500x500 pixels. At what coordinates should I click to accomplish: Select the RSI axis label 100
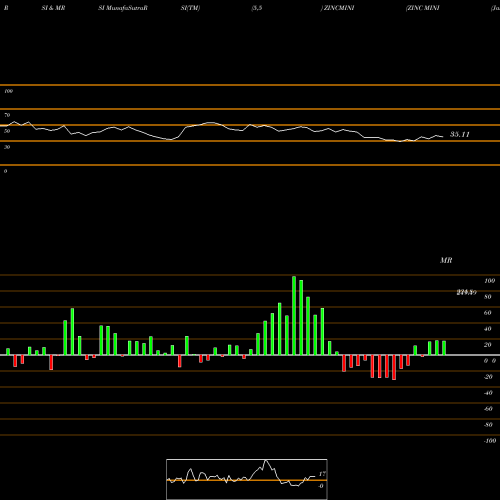9,91
